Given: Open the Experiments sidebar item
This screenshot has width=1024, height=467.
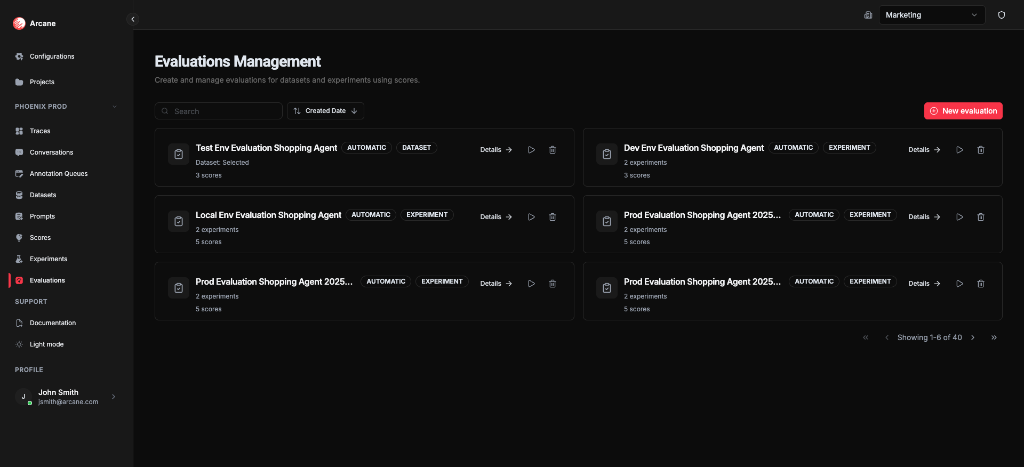Looking at the screenshot, I should pos(48,259).
